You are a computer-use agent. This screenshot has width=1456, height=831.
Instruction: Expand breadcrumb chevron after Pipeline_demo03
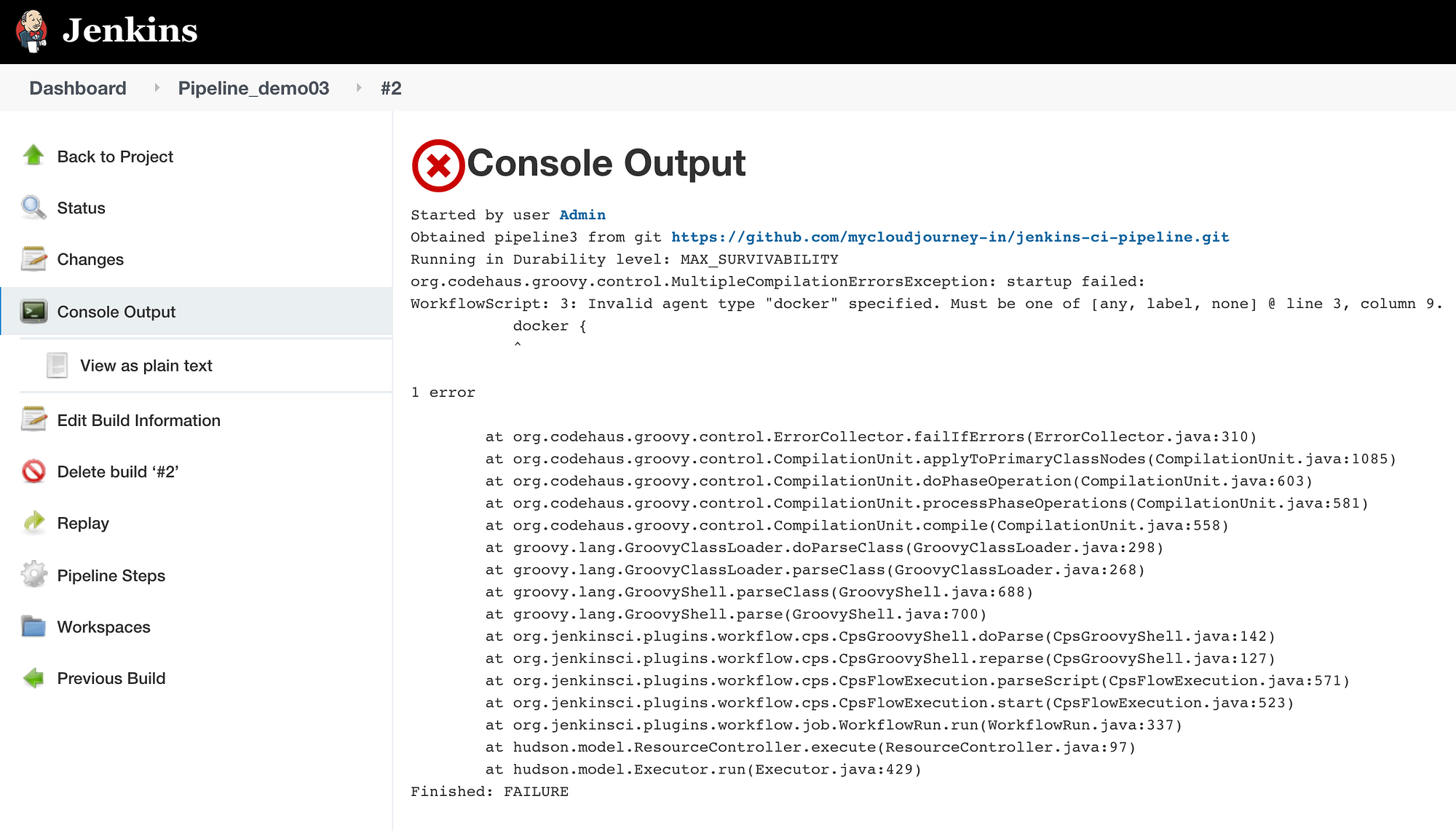pos(358,88)
